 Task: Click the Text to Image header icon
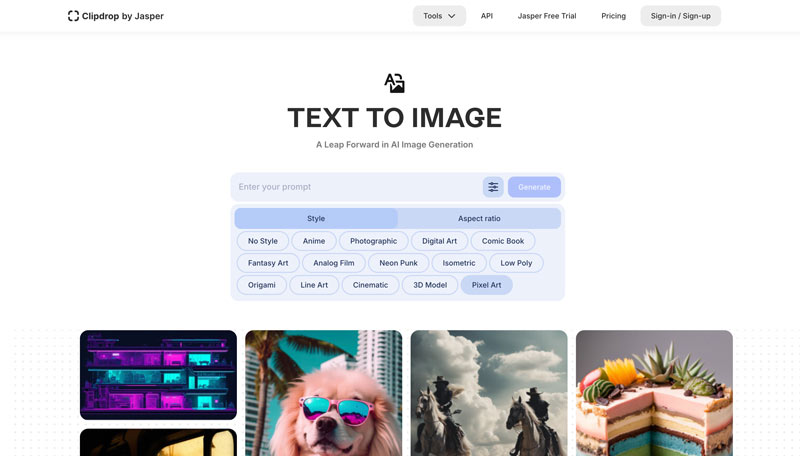(394, 83)
